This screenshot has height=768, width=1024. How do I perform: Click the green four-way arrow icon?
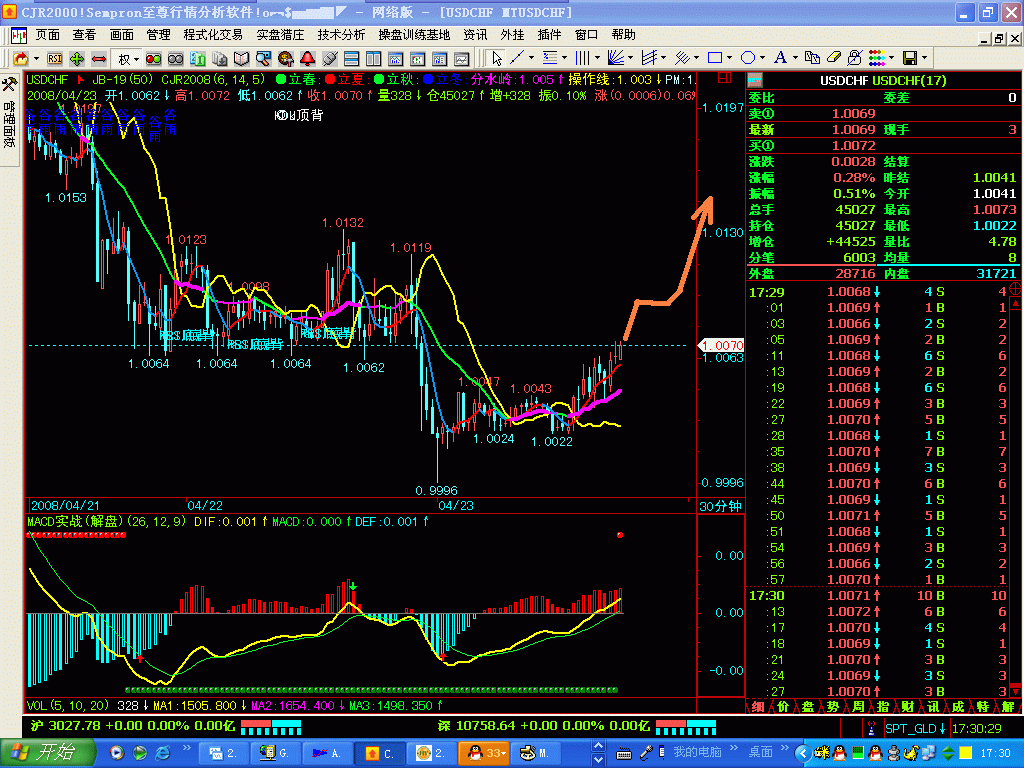[77, 58]
